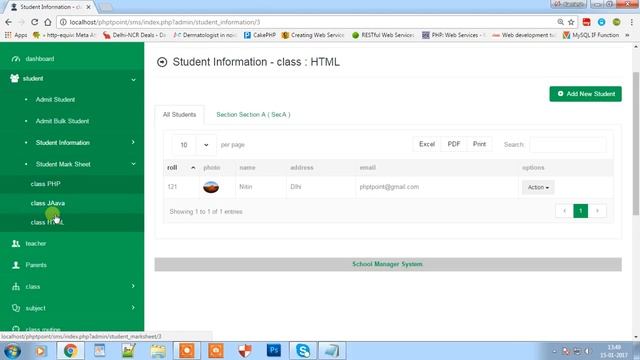640x360 pixels.
Task: Click the Showing 1 to 1 of 1 entries text
Action: coord(206,211)
